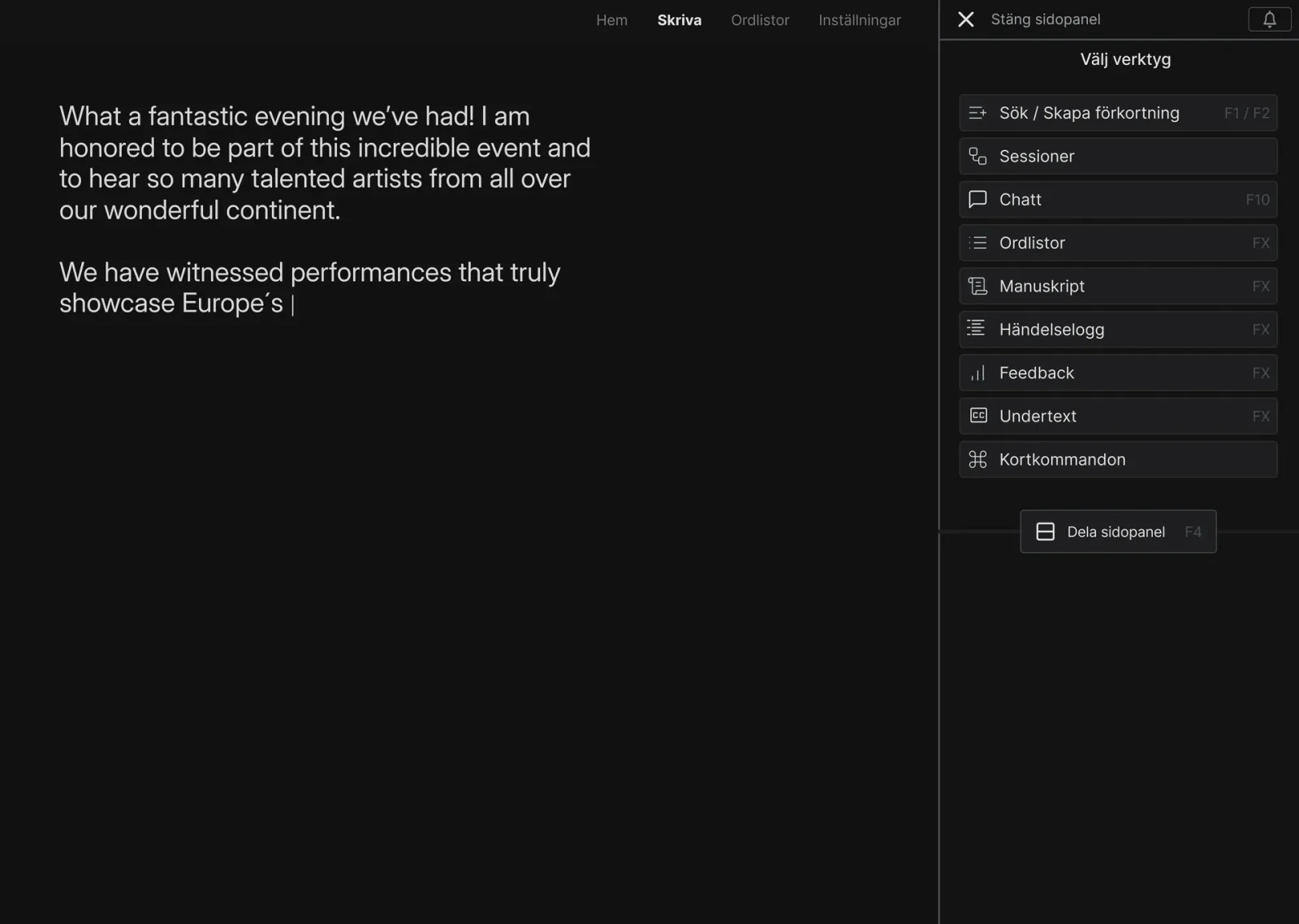Click the Ordlistor list icon in the side panel

[977, 243]
